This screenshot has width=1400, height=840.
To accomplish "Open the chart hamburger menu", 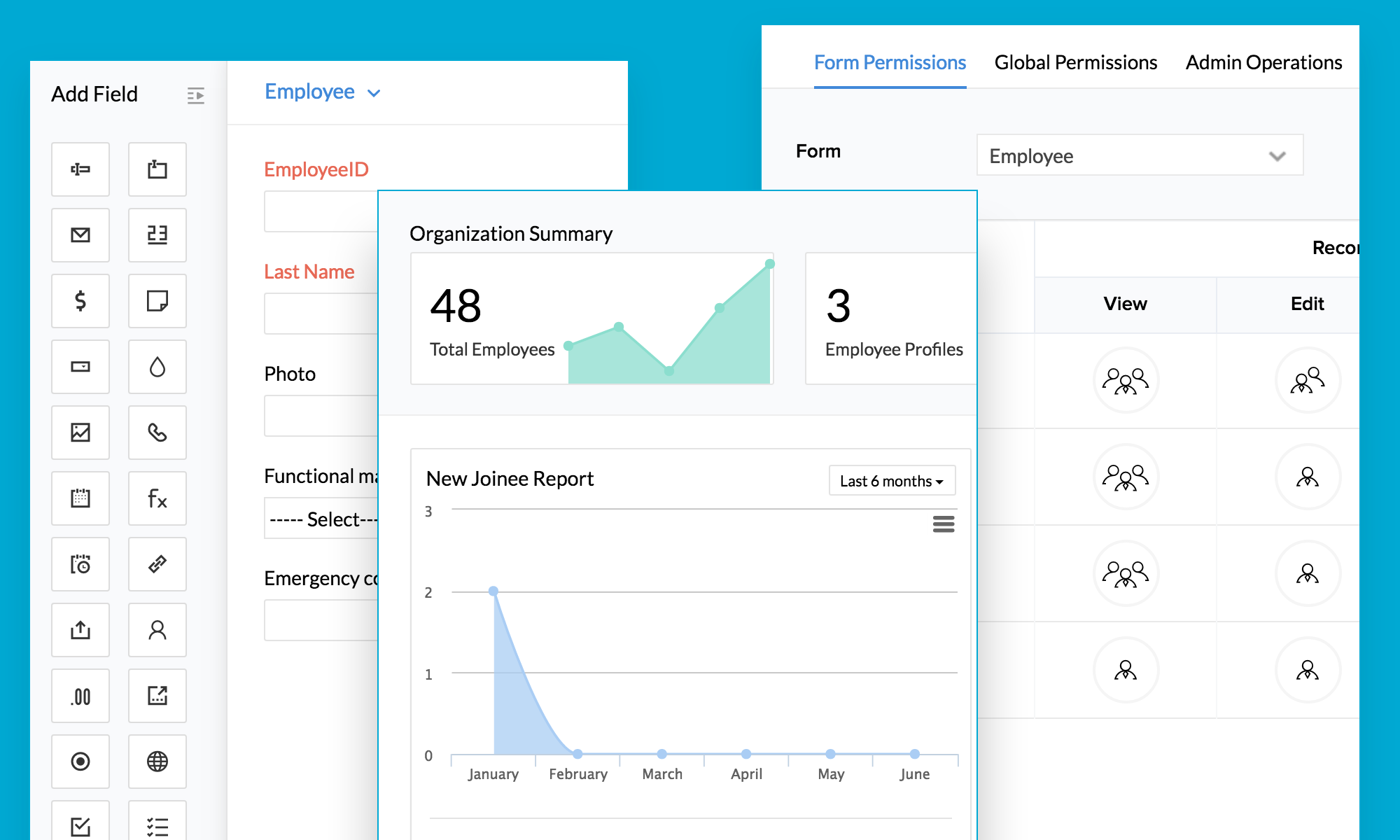I will coord(944,524).
